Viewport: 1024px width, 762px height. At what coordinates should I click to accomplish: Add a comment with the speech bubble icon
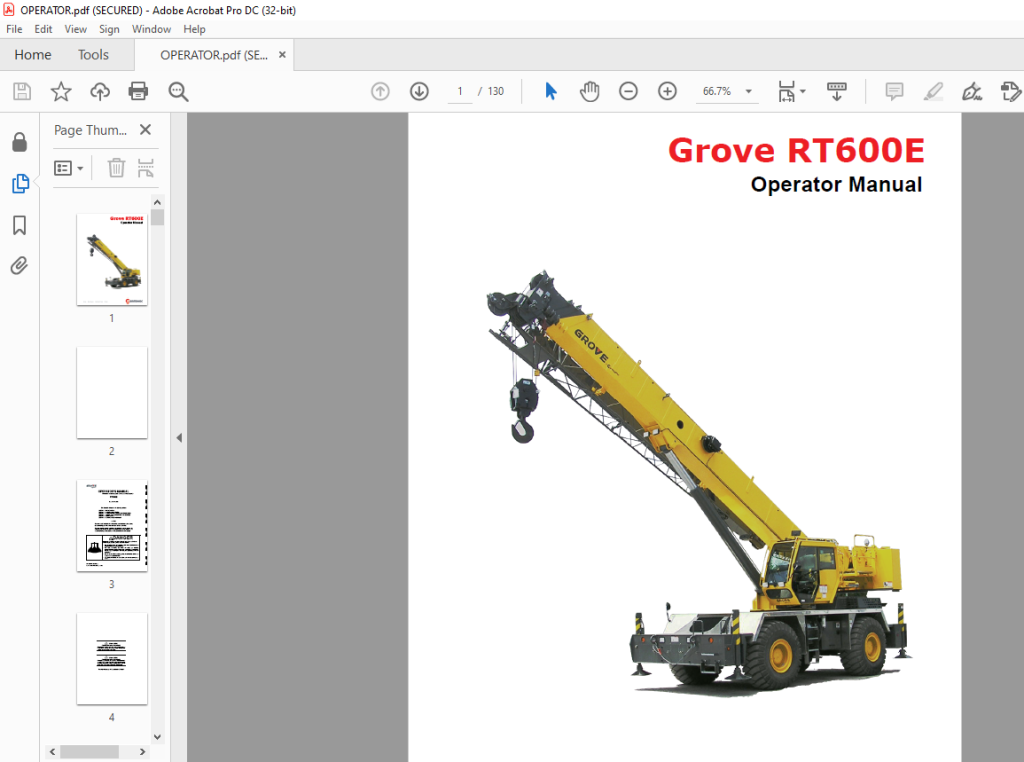[x=894, y=91]
